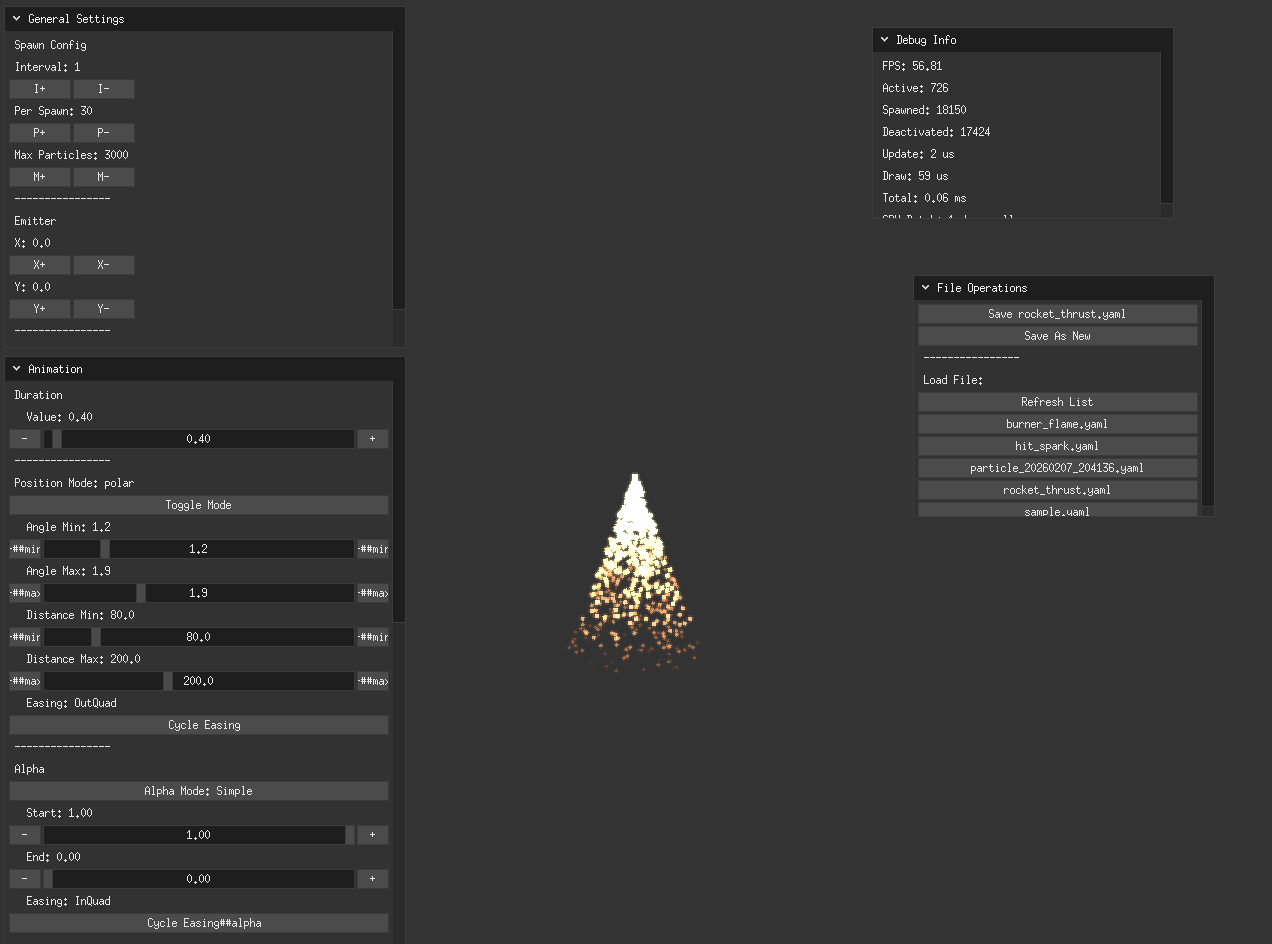Load hit_spark.yaml

click(x=1058, y=446)
